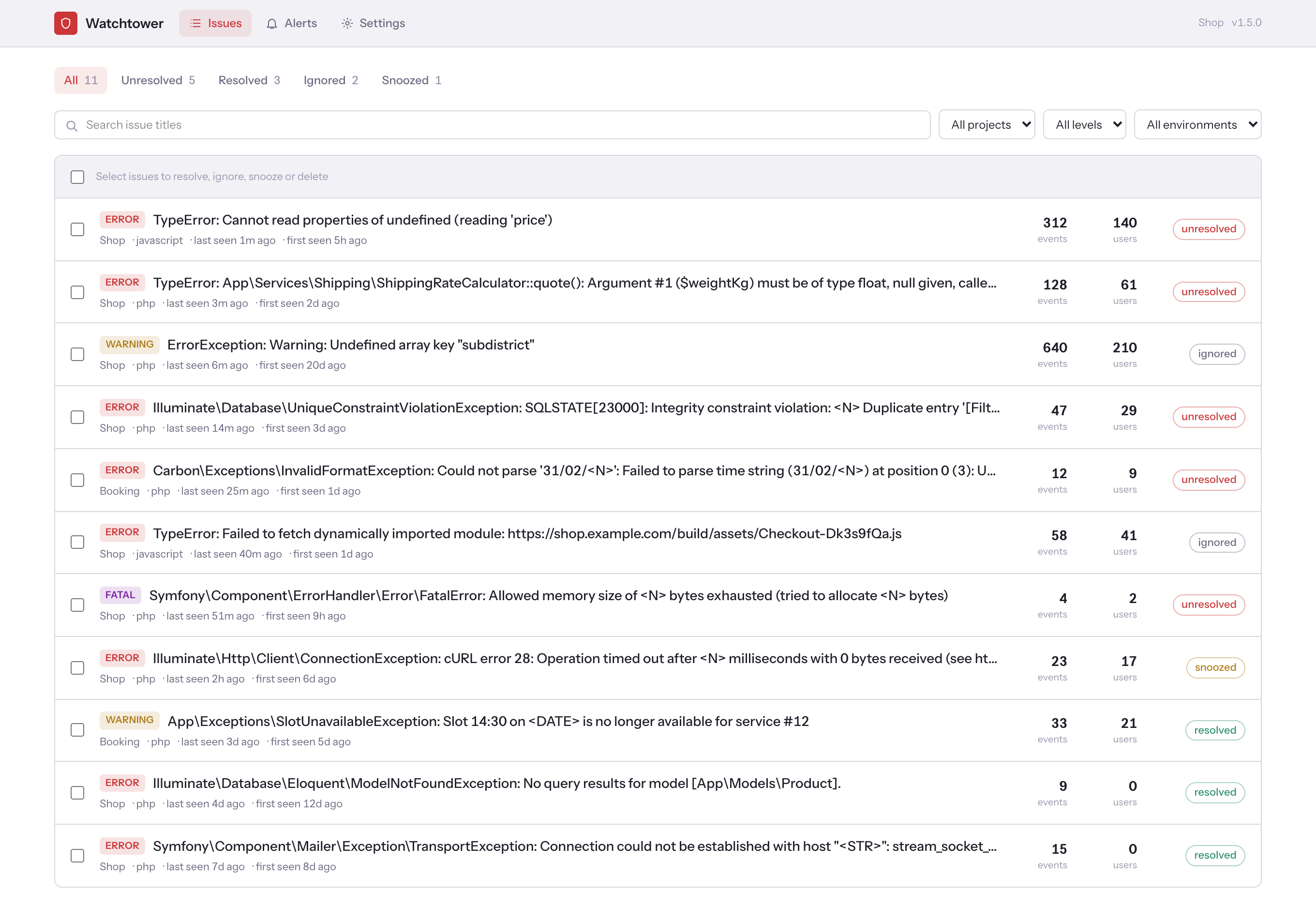Go to Alerts in top navigation

pyautogui.click(x=292, y=23)
